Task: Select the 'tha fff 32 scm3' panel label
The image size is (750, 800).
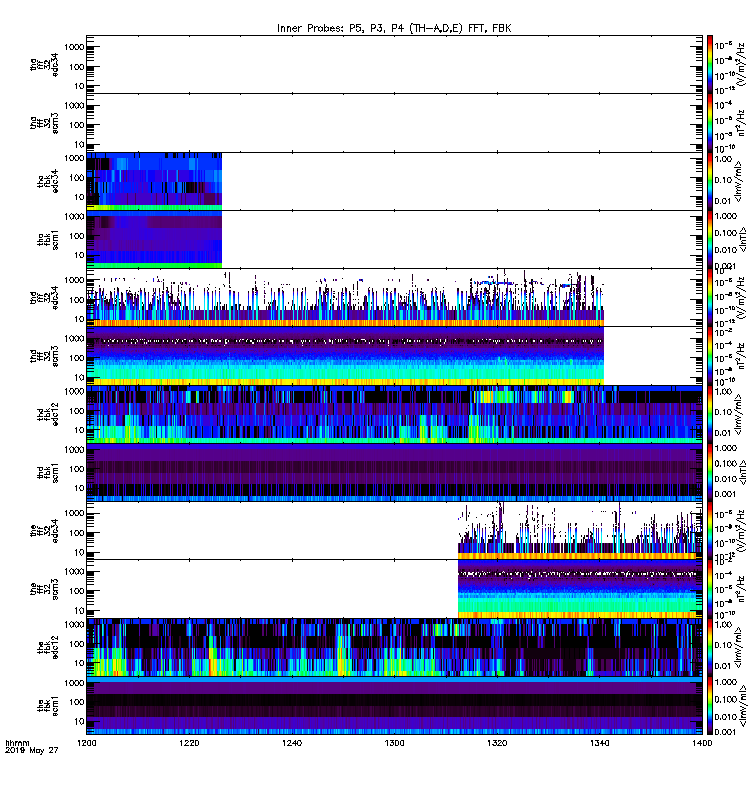Action: click(x=44, y=123)
